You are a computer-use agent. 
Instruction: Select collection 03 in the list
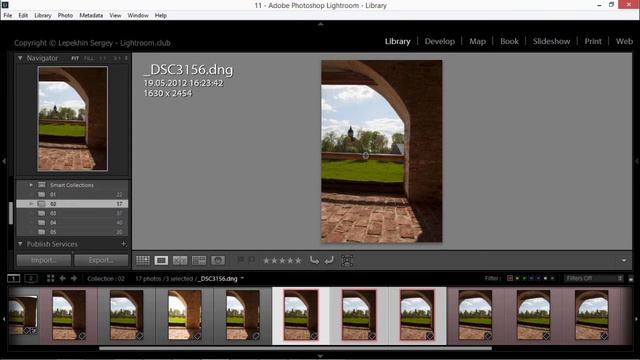(x=72, y=213)
